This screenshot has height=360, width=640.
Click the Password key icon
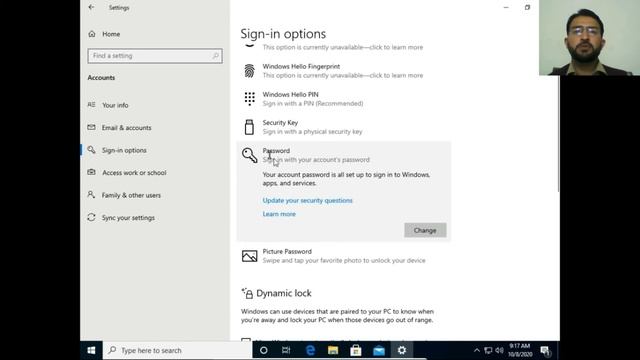[249, 155]
